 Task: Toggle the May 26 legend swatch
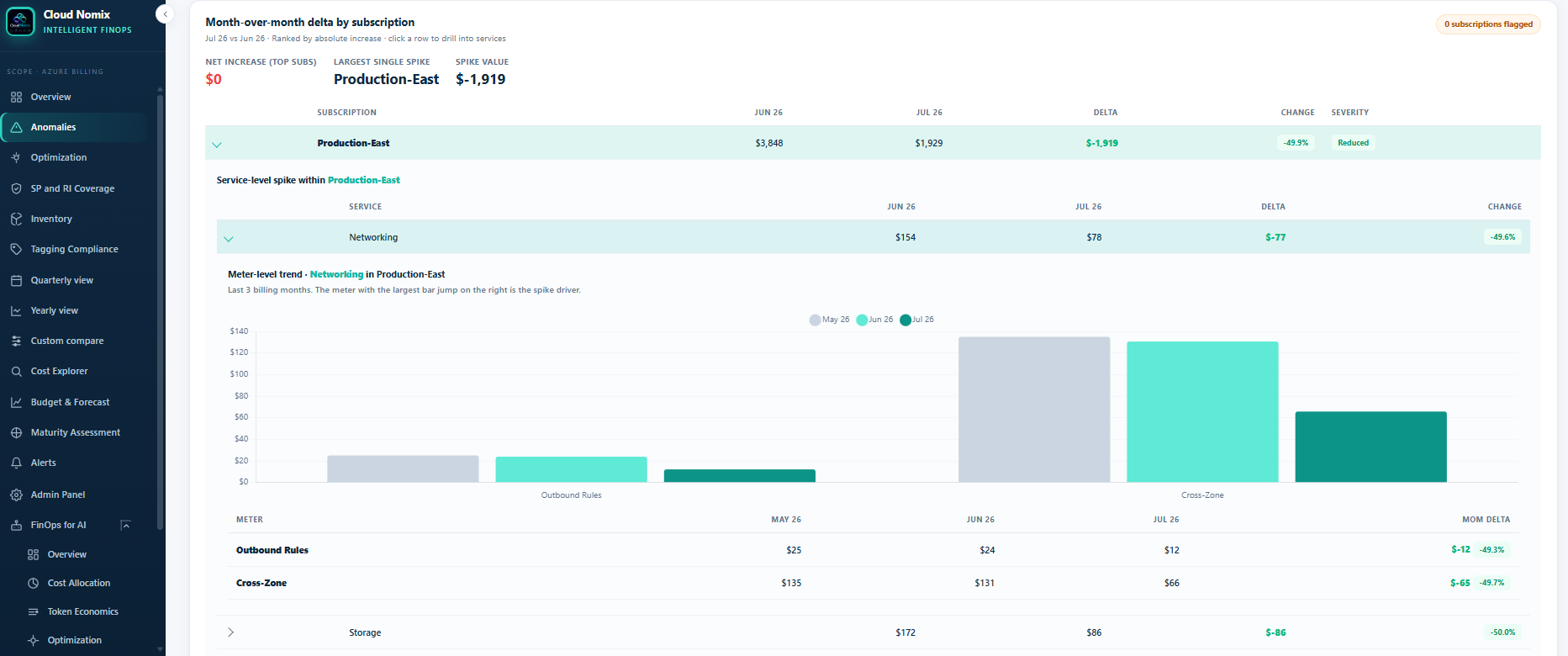point(815,320)
